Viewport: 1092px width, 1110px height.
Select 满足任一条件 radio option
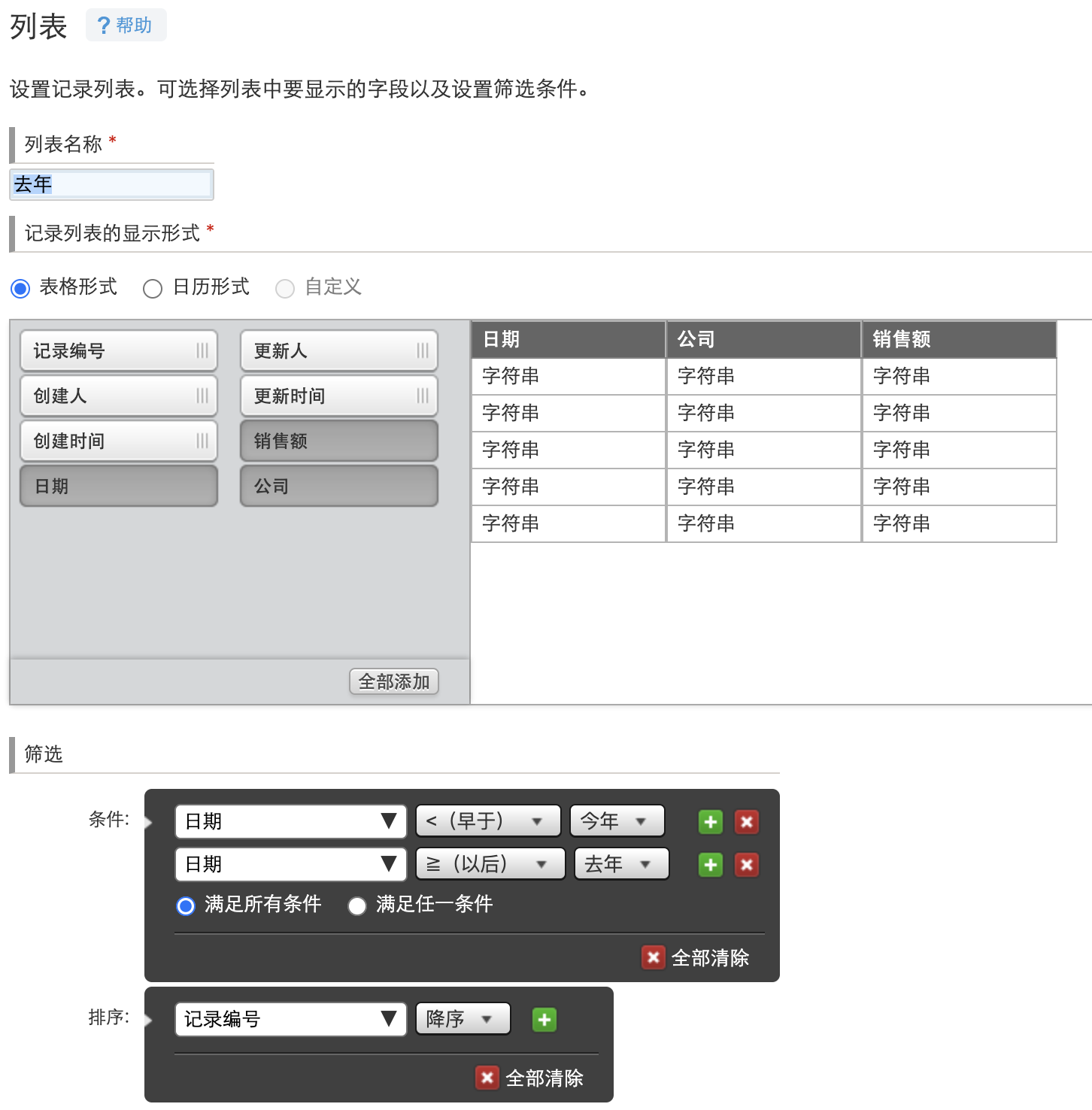click(x=357, y=906)
